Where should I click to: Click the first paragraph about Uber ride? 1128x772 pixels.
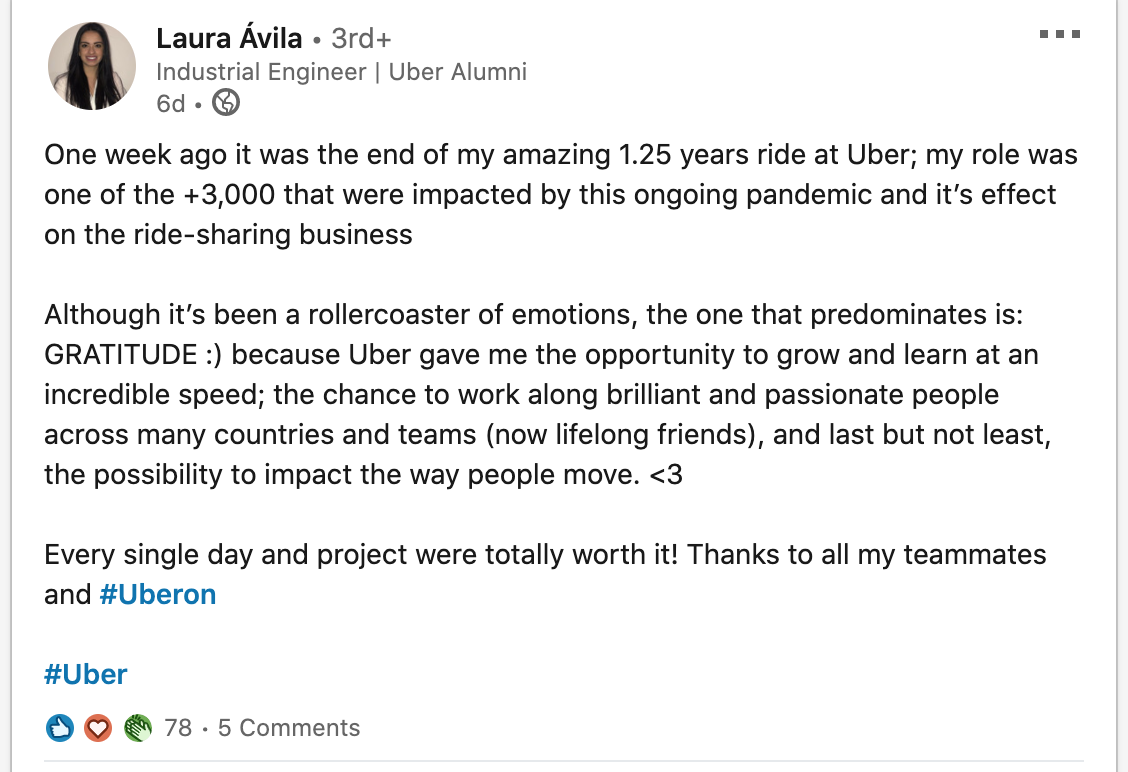[x=561, y=194]
